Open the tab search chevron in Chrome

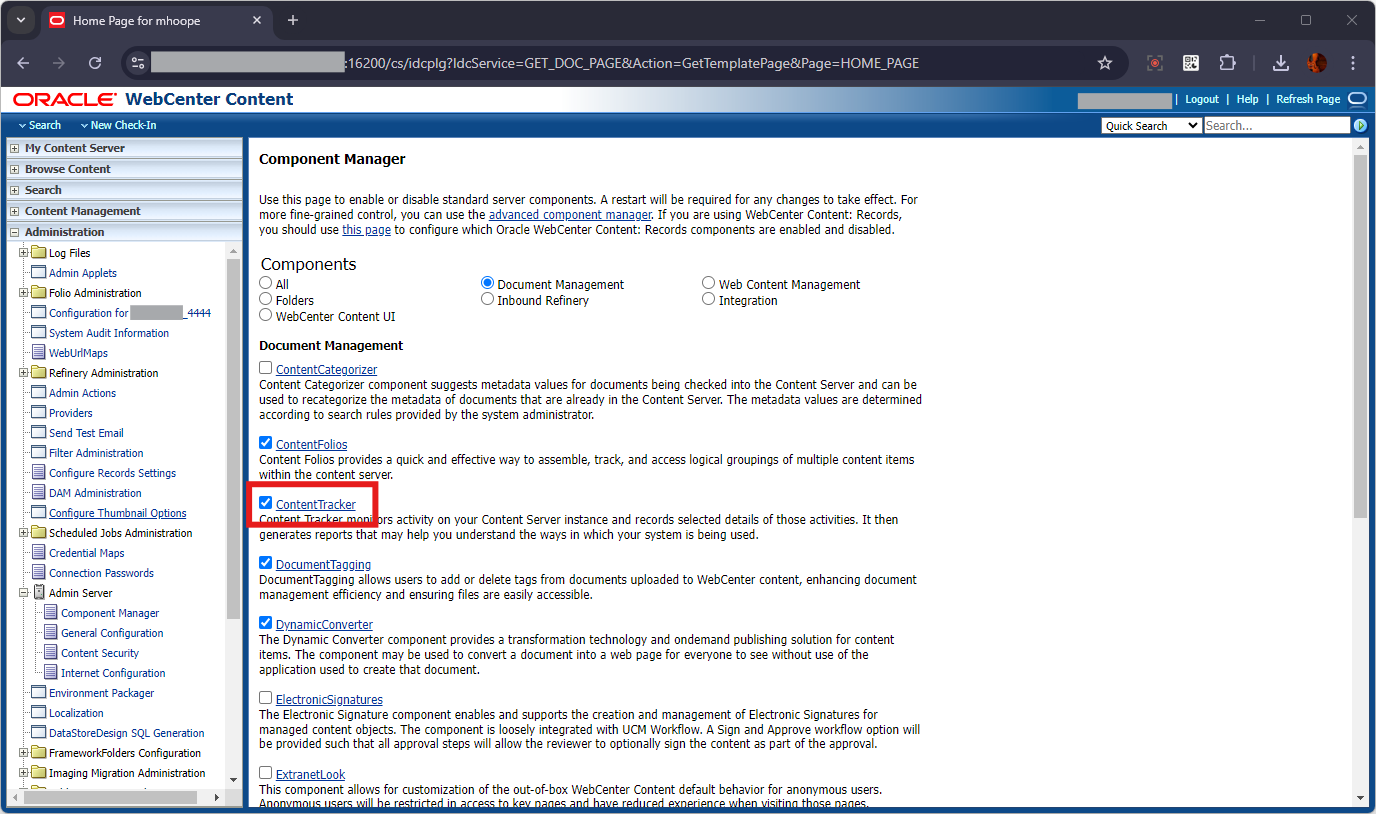20,20
